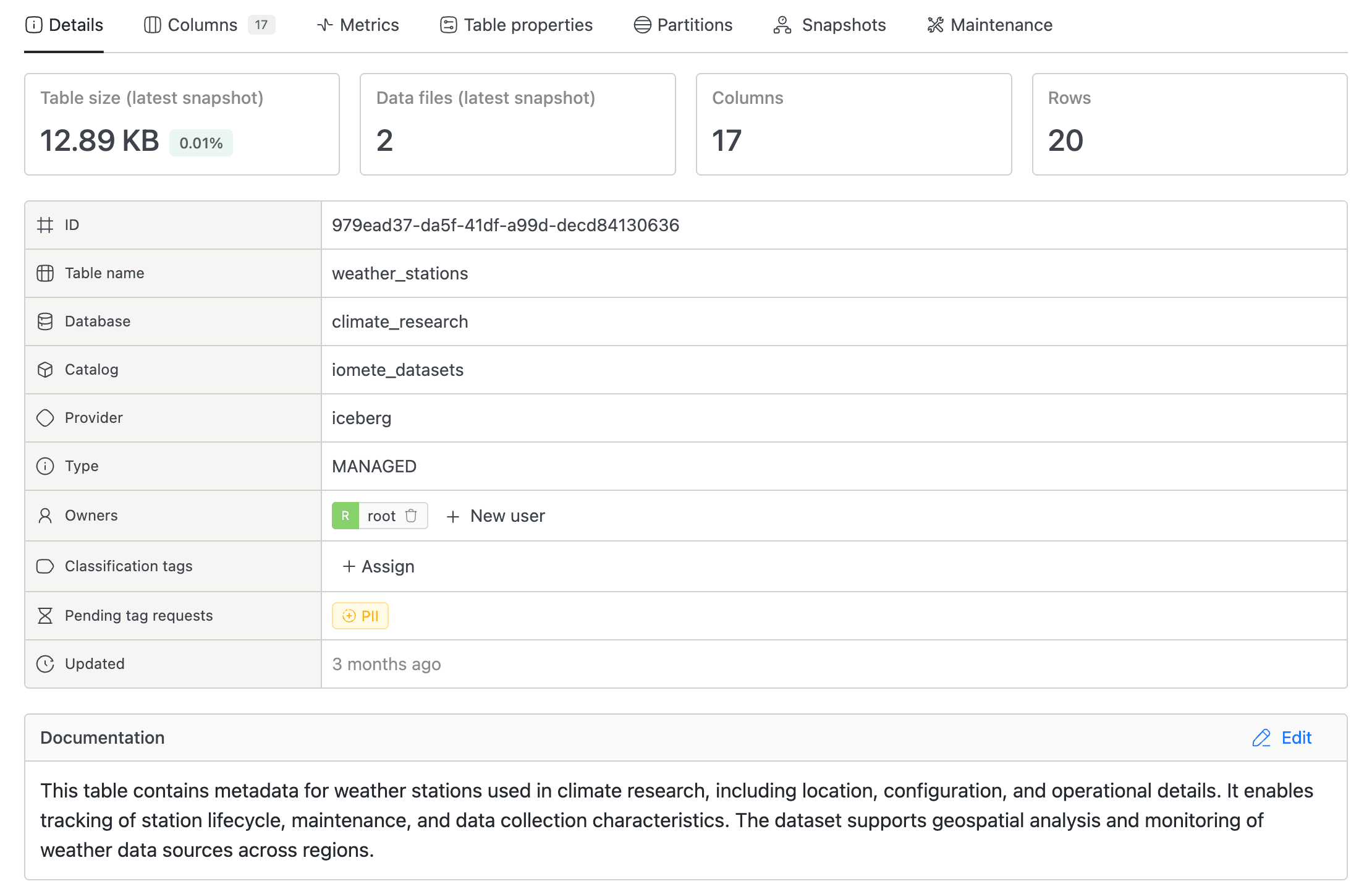Screen dimensions: 1372x889
Task: Click the table ID value text
Action: 505,225
